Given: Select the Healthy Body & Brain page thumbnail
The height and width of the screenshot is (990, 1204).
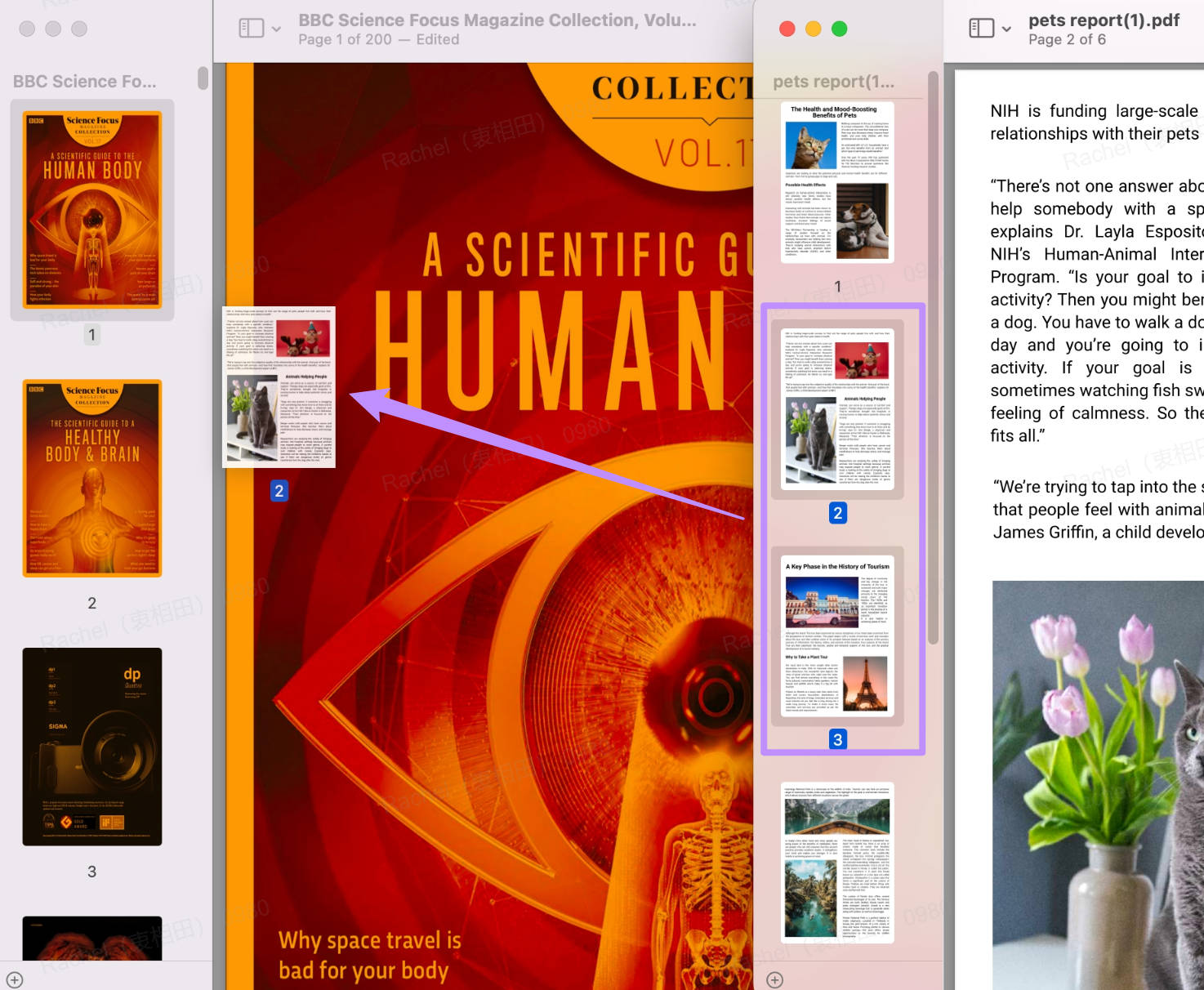Looking at the screenshot, I should tap(91, 478).
